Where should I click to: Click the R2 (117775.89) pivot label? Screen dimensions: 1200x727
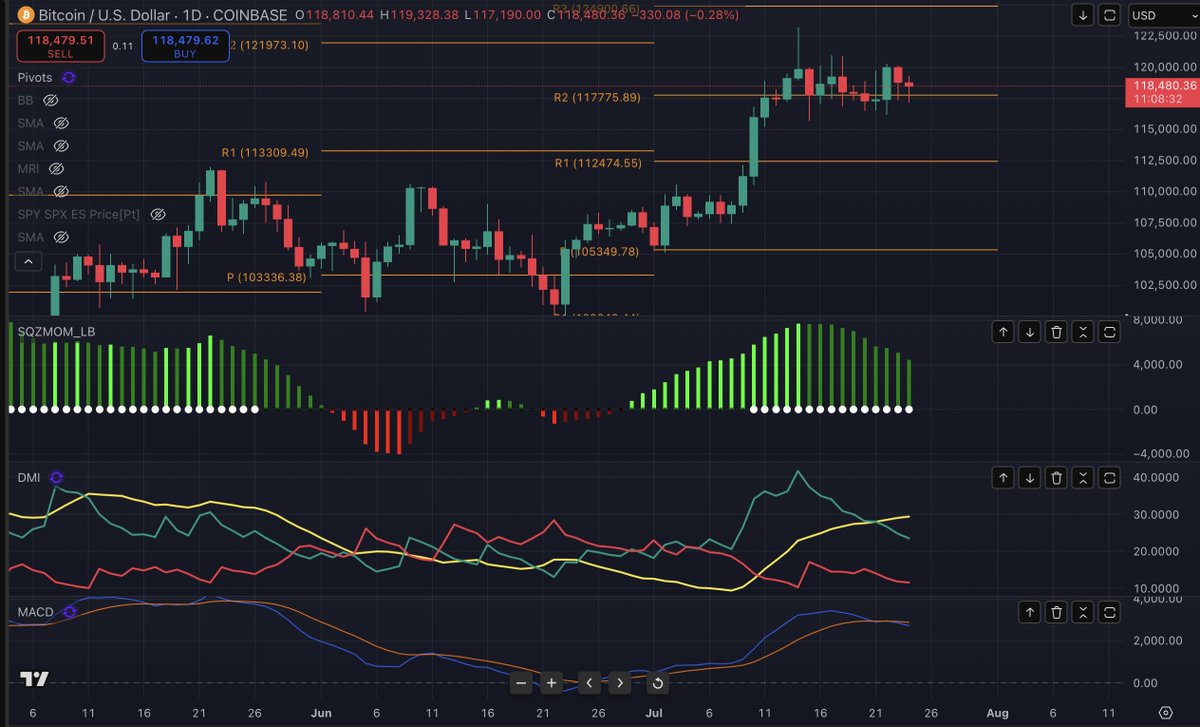click(x=597, y=97)
